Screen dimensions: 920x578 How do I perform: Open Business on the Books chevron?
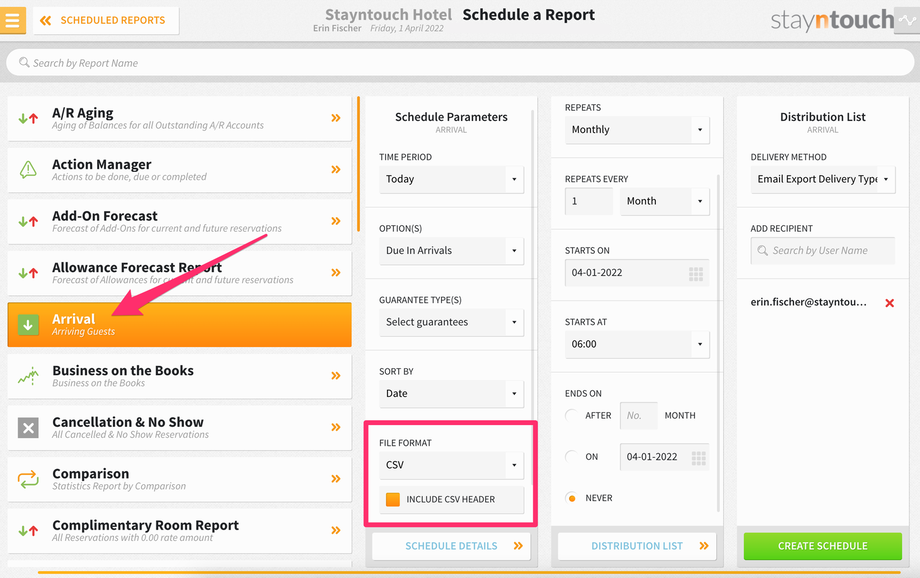pyautogui.click(x=336, y=376)
